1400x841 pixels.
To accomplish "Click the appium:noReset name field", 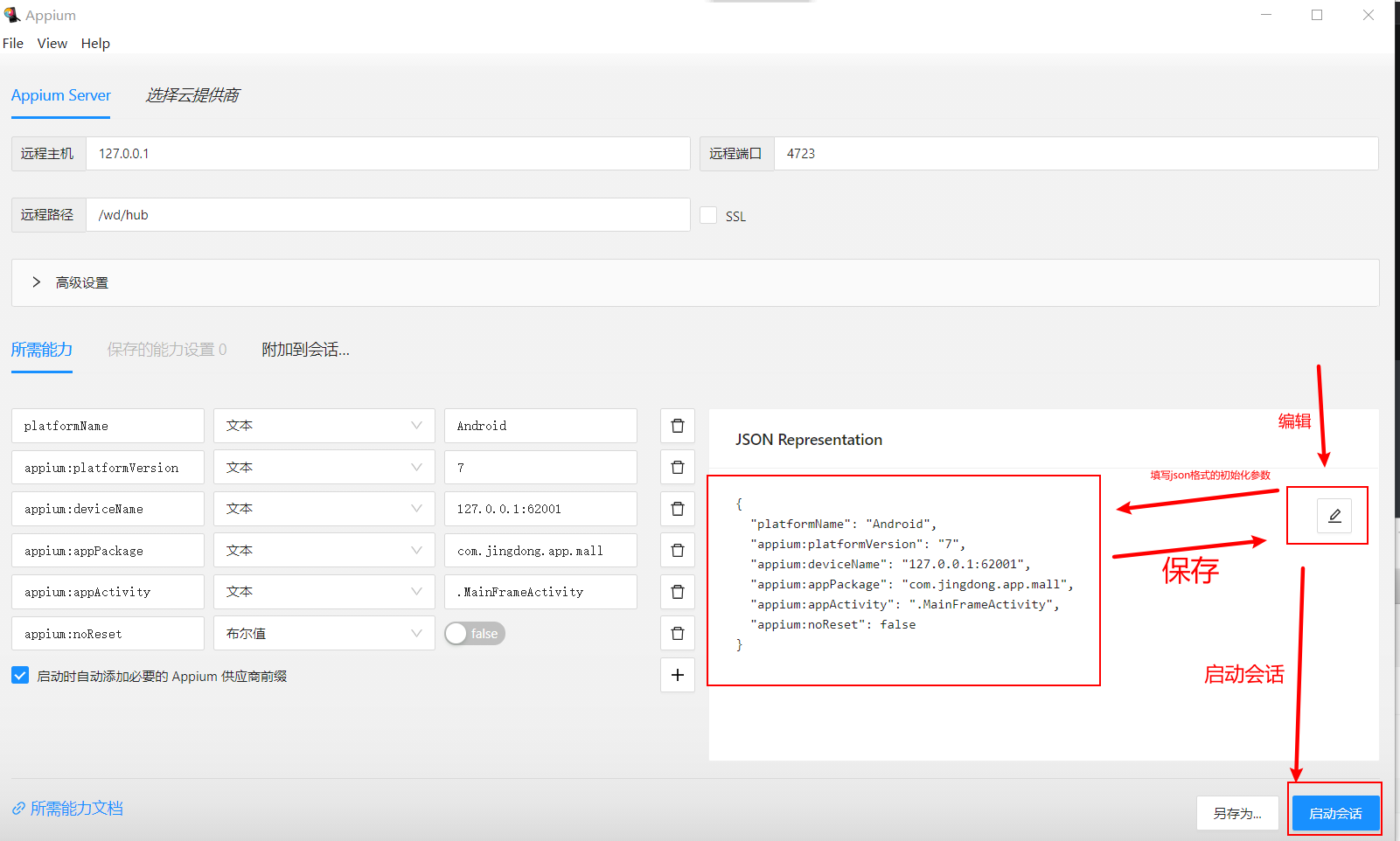I will coord(108,634).
